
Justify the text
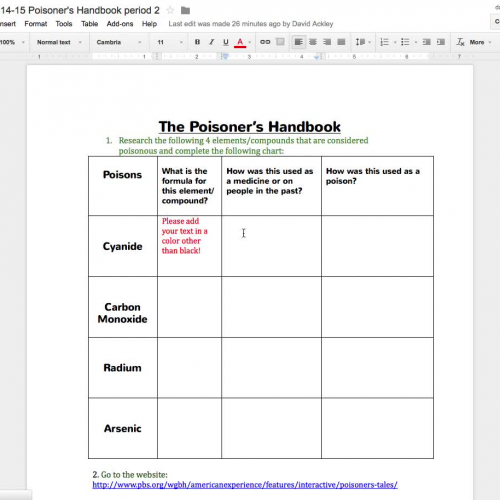point(341,42)
